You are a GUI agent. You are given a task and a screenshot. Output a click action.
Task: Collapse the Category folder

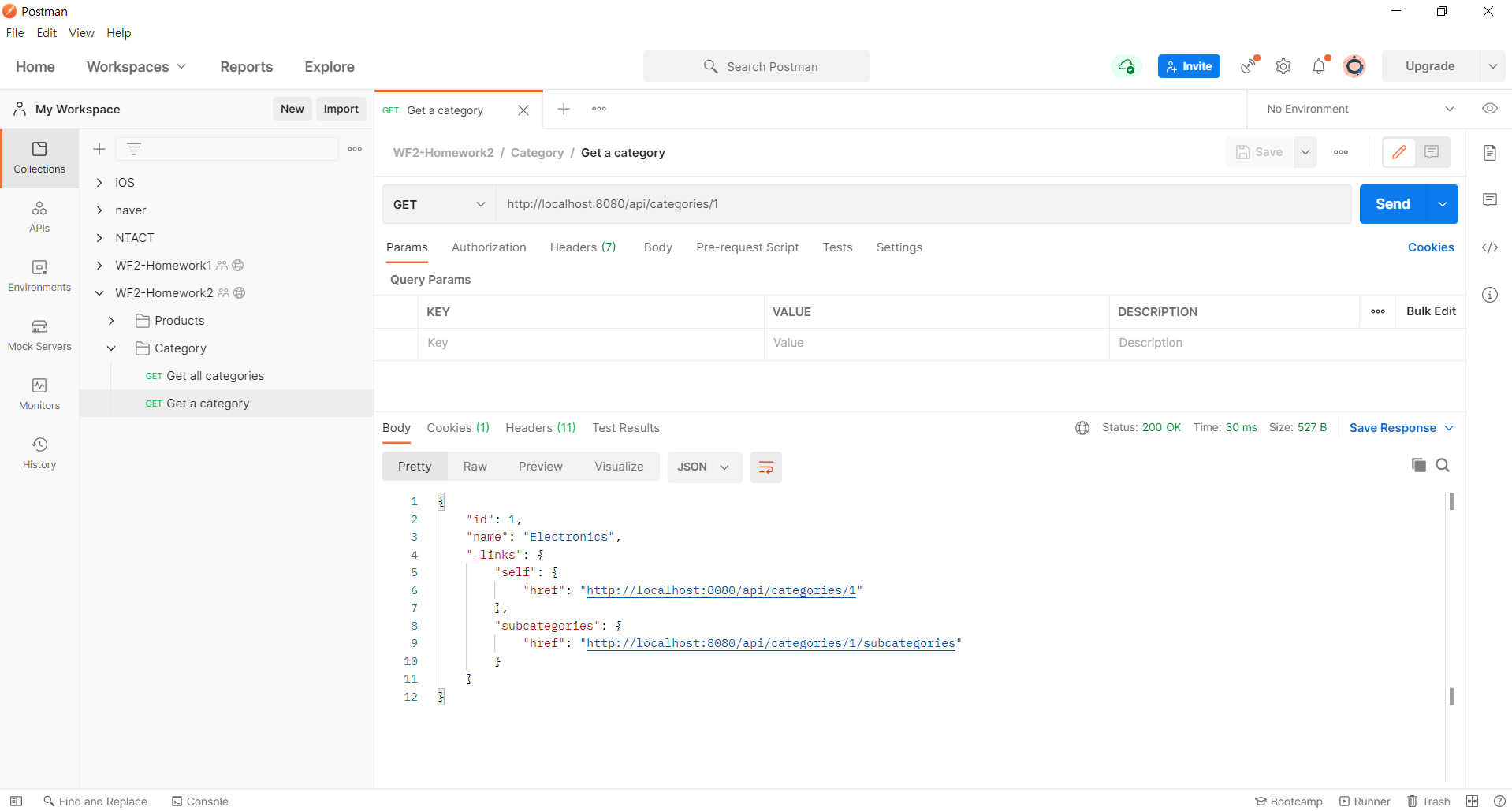[x=111, y=348]
